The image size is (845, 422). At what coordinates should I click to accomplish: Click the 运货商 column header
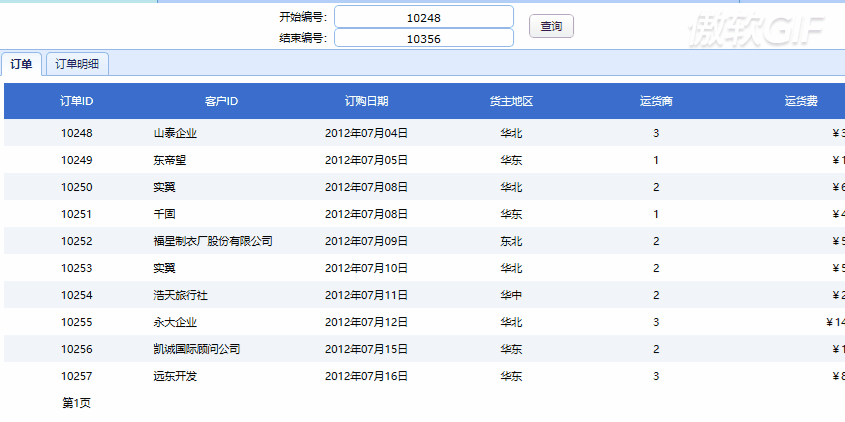coord(656,101)
